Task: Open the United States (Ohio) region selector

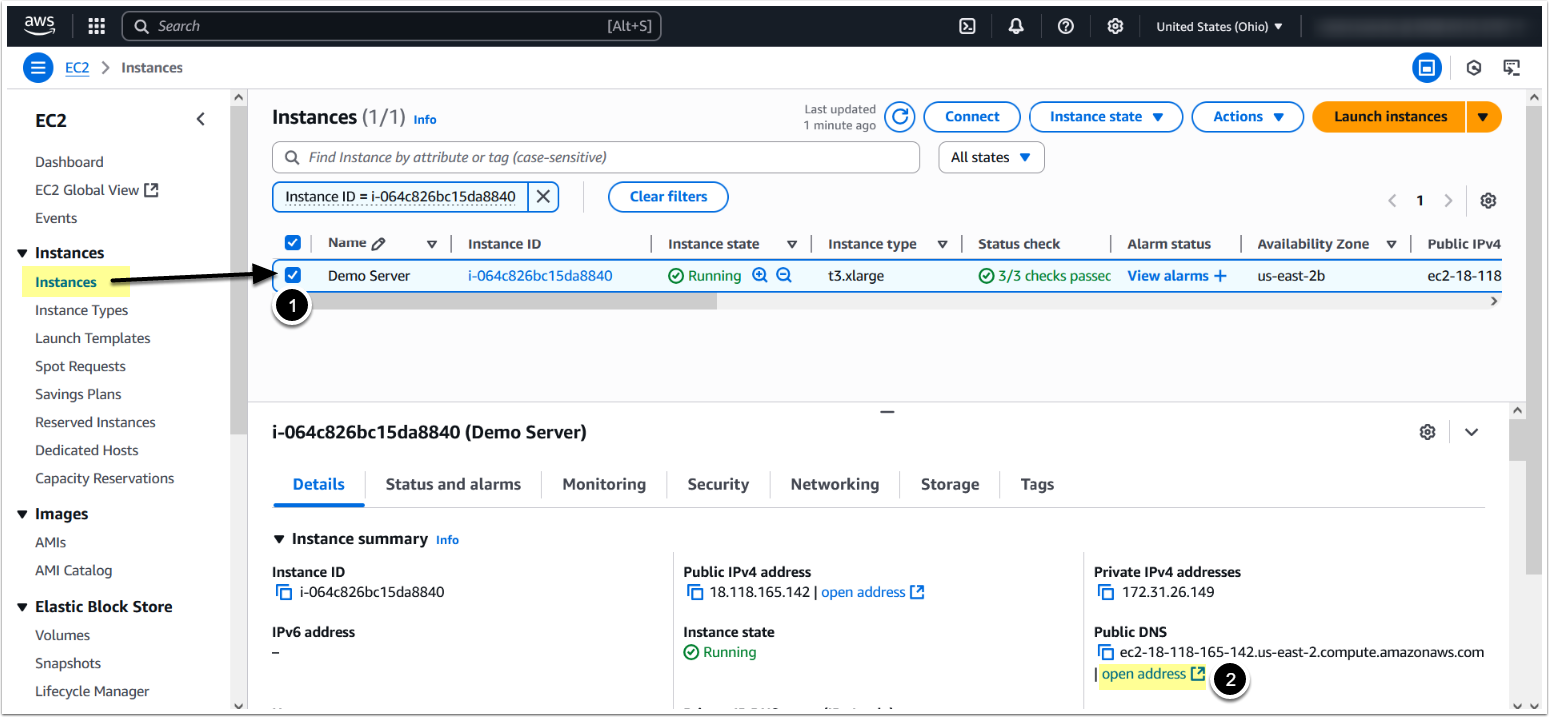Action: pos(1219,26)
